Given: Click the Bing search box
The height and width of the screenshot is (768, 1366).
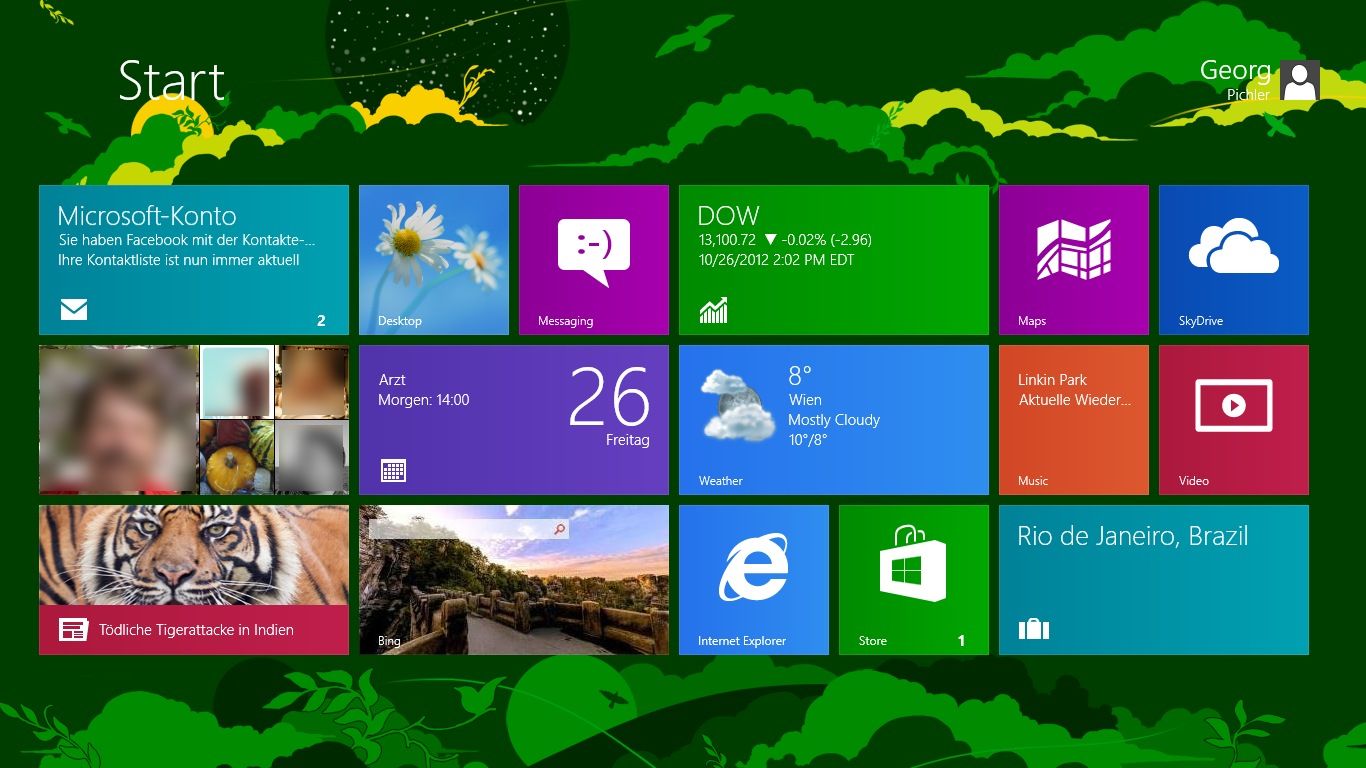Looking at the screenshot, I should pyautogui.click(x=469, y=529).
